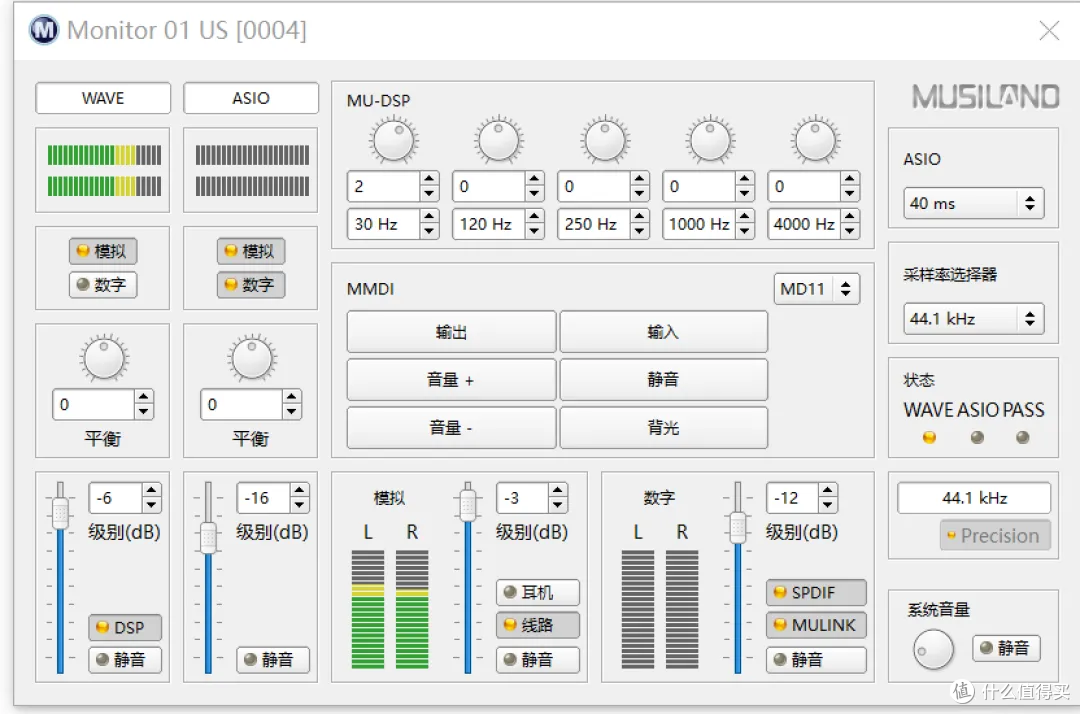The image size is (1080, 714).
Task: Toggle ASIO 数字 digital output
Action: [251, 284]
